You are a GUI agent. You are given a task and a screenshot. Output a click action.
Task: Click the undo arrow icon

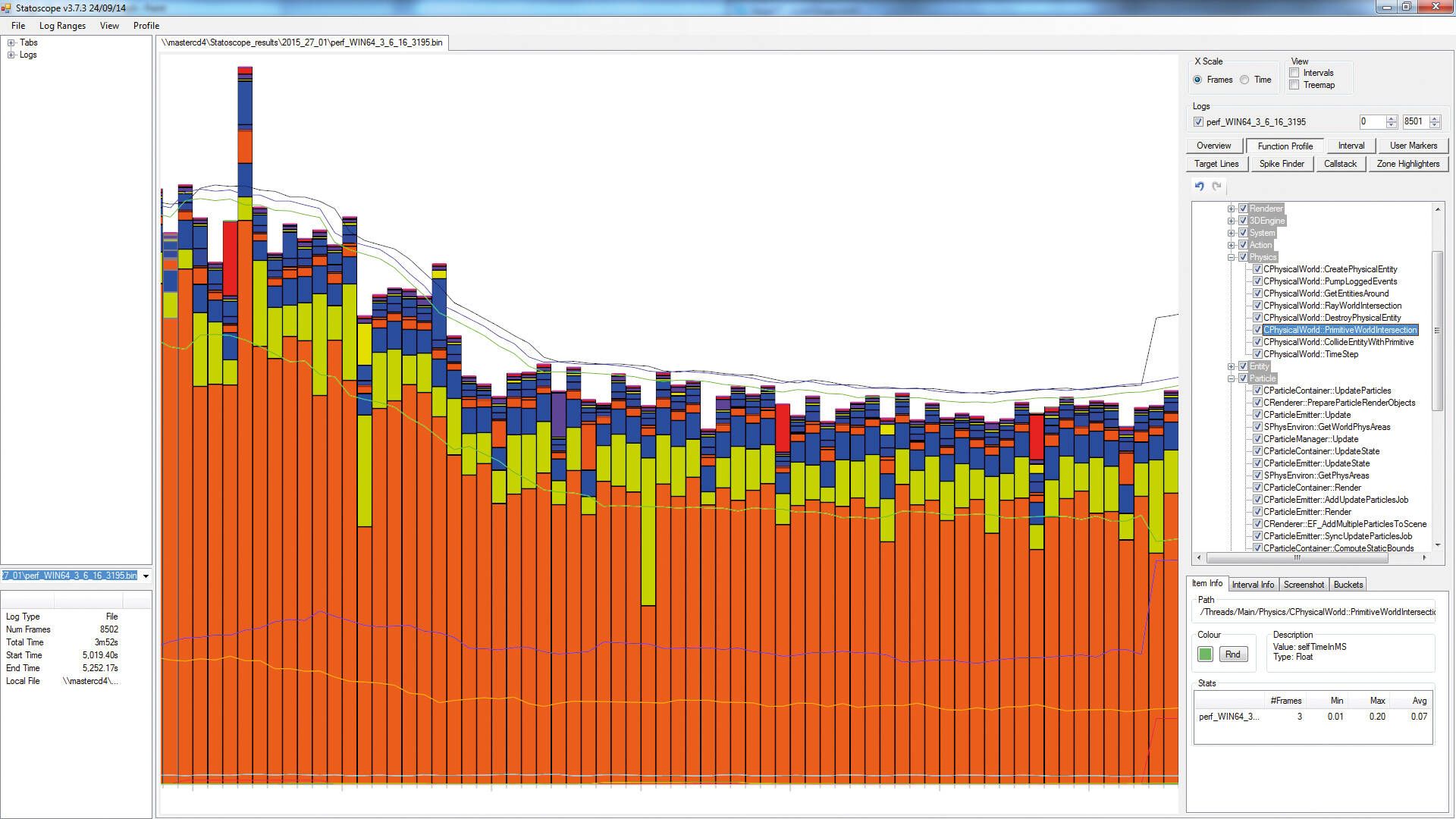(x=1199, y=187)
